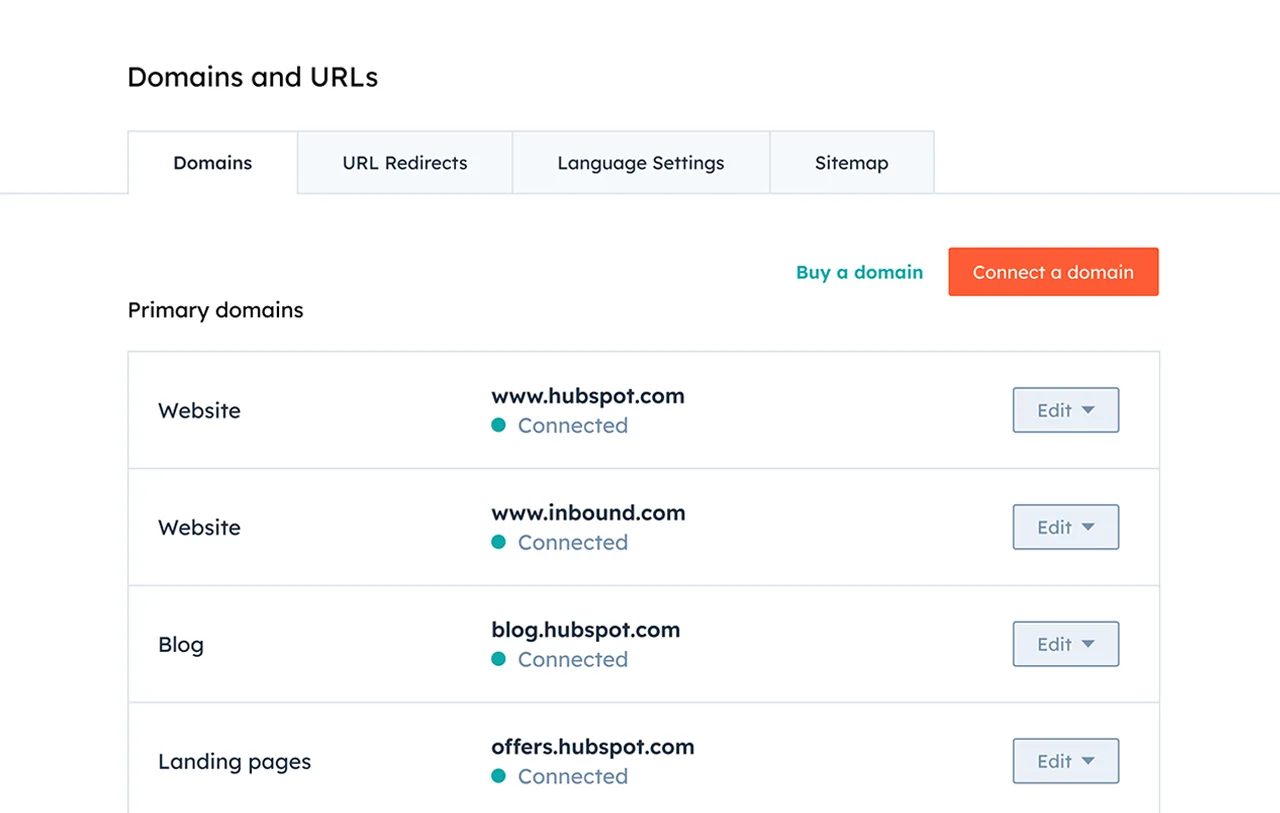
Task: Click the green status dot for www.hubspot.com
Action: click(x=499, y=425)
